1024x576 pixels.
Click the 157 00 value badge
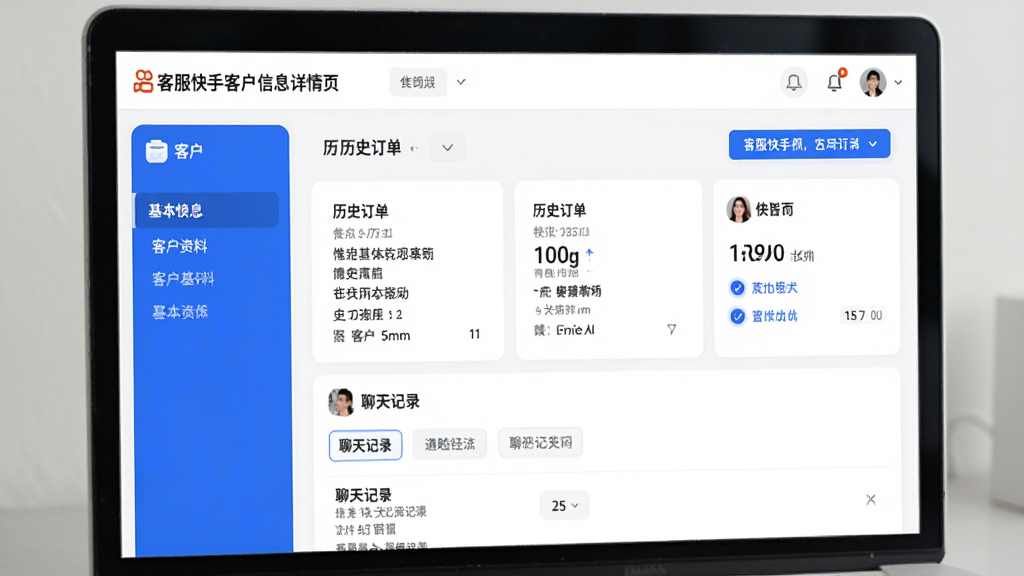863,315
